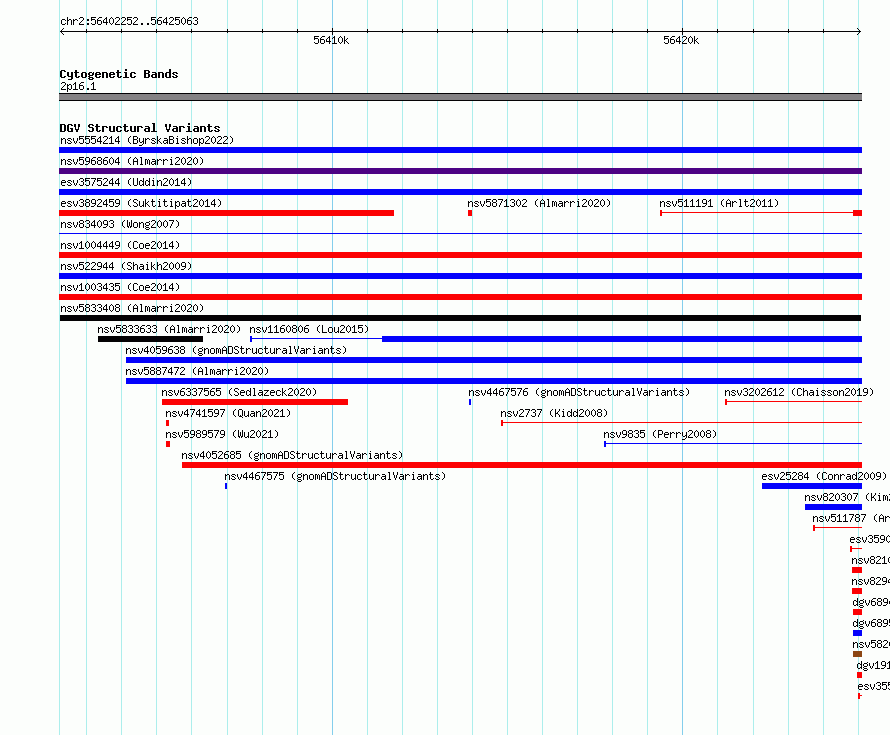Select the nsv1004449 (Coe2014) label
This screenshot has width=890, height=735.
[120, 245]
